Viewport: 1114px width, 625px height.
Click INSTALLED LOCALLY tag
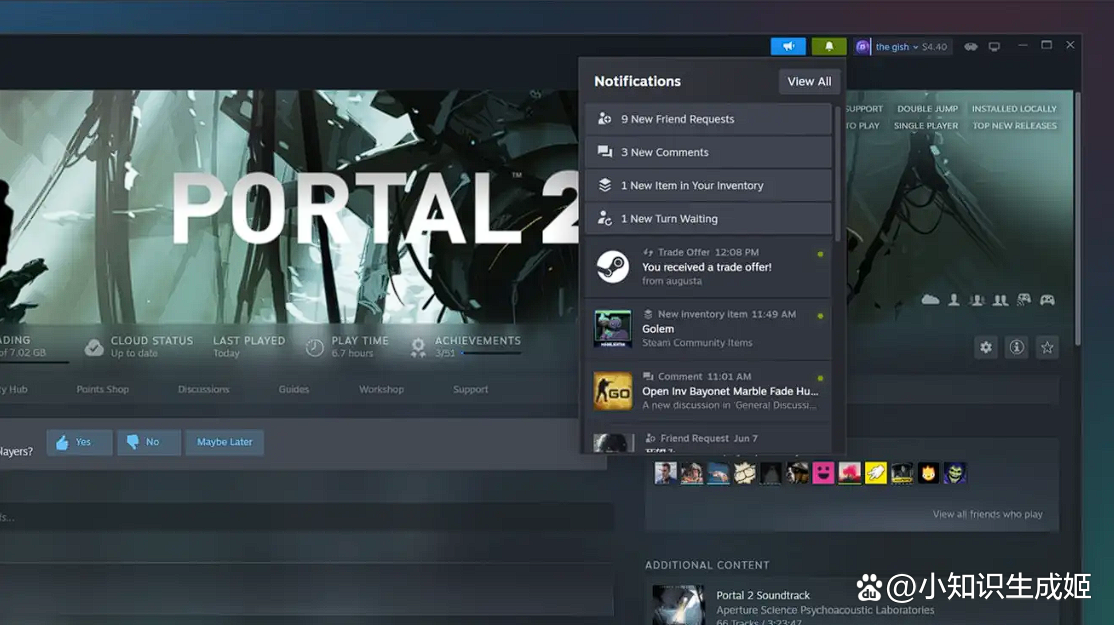tap(1014, 109)
